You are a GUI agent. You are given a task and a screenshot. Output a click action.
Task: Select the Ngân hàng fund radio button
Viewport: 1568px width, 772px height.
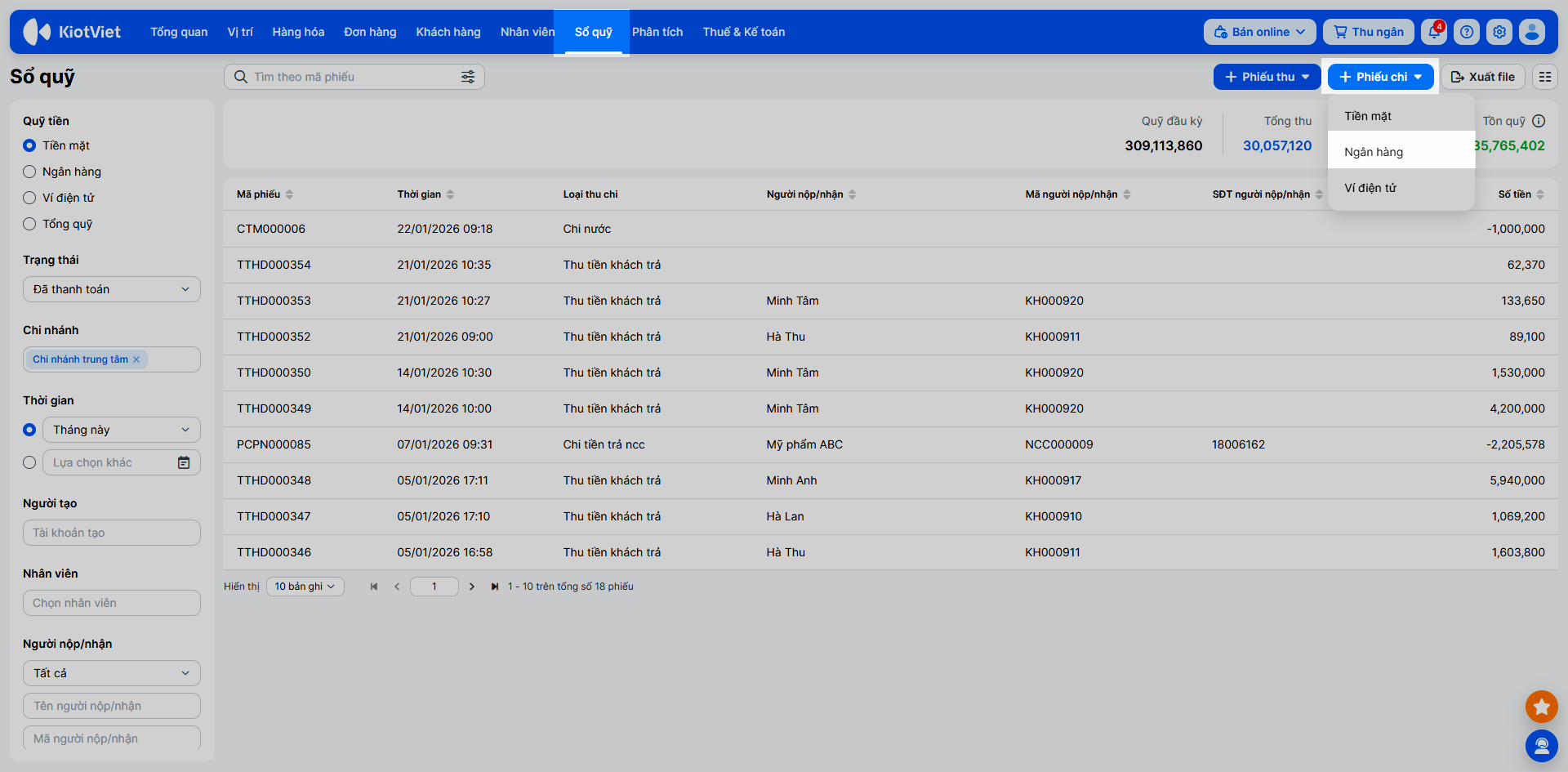(x=29, y=172)
